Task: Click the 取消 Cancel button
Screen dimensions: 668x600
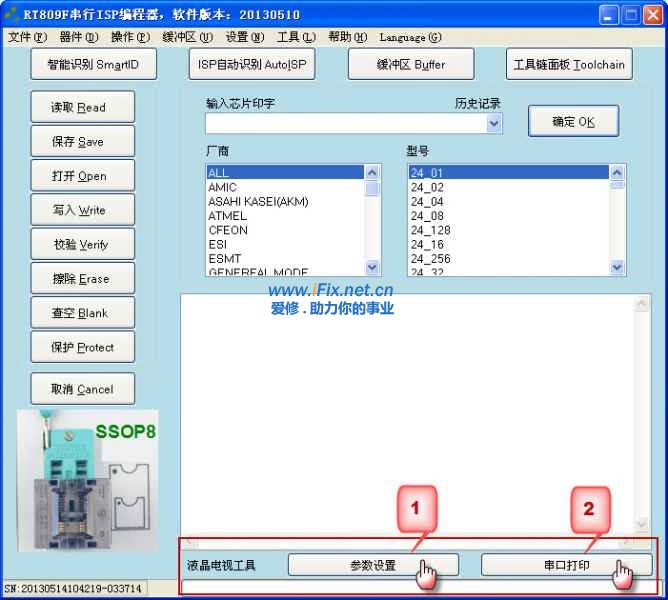Action: coord(83,389)
